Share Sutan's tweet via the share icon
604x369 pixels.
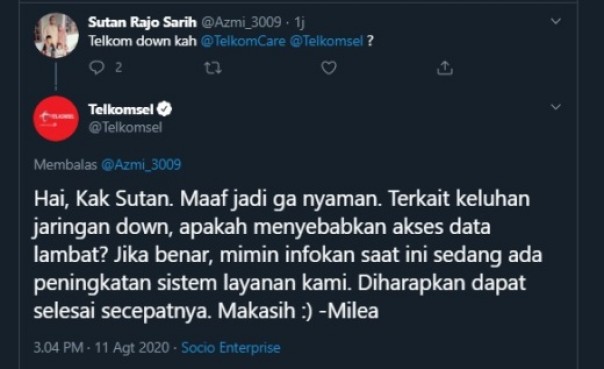(445, 68)
